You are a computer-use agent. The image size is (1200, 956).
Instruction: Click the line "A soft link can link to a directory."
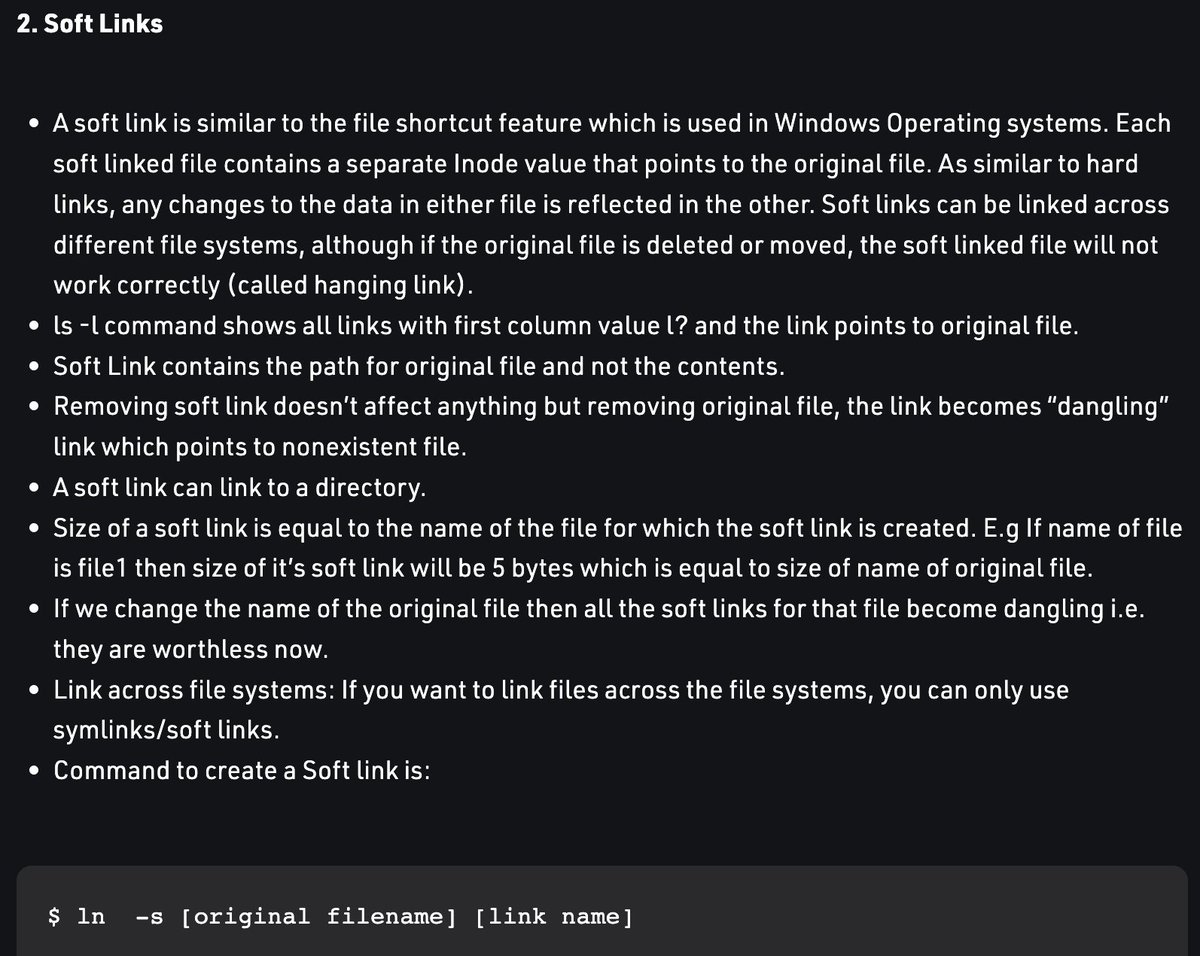click(x=240, y=488)
